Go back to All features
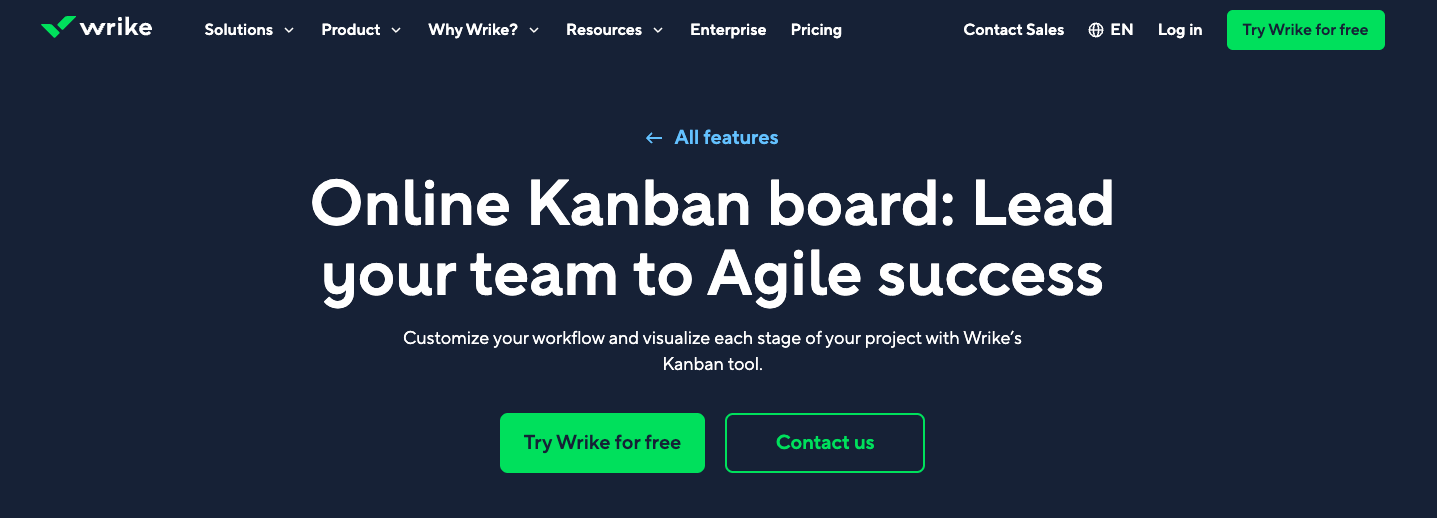Viewport: 1437px width, 518px height. [x=726, y=138]
